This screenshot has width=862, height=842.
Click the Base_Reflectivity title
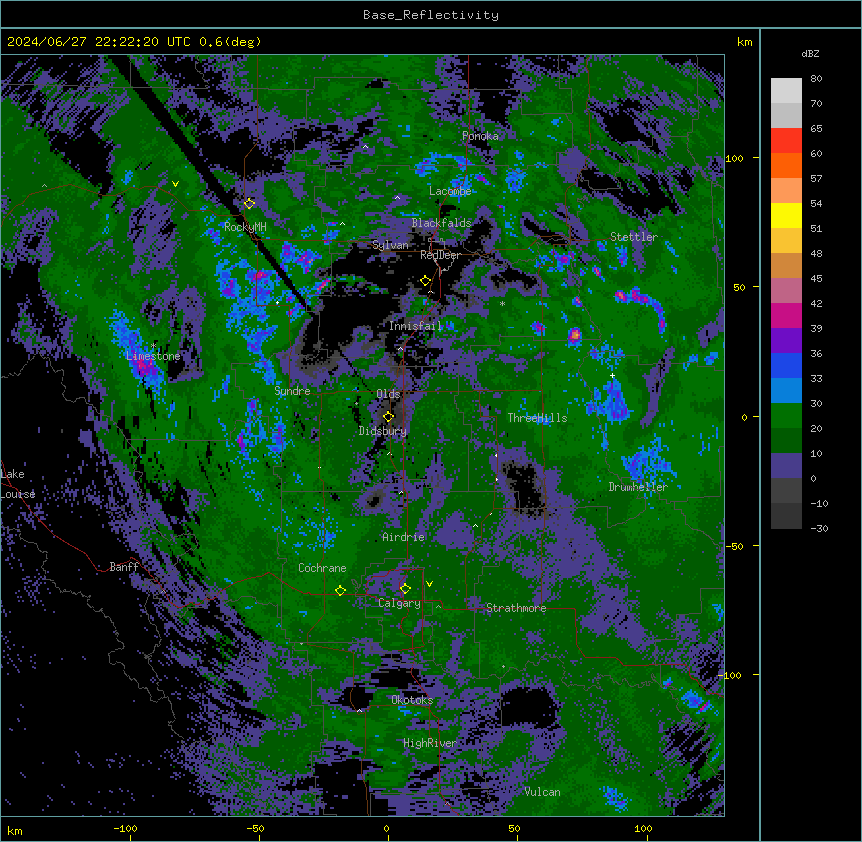pos(431,15)
